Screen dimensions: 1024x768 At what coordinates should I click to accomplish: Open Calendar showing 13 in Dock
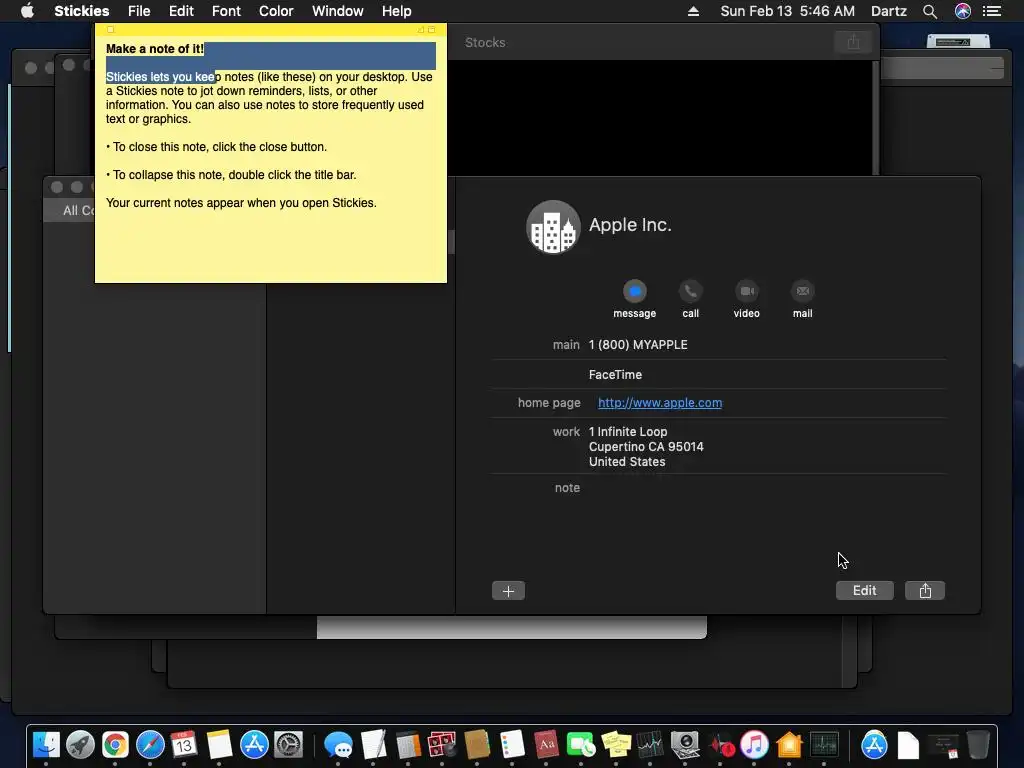click(184, 744)
